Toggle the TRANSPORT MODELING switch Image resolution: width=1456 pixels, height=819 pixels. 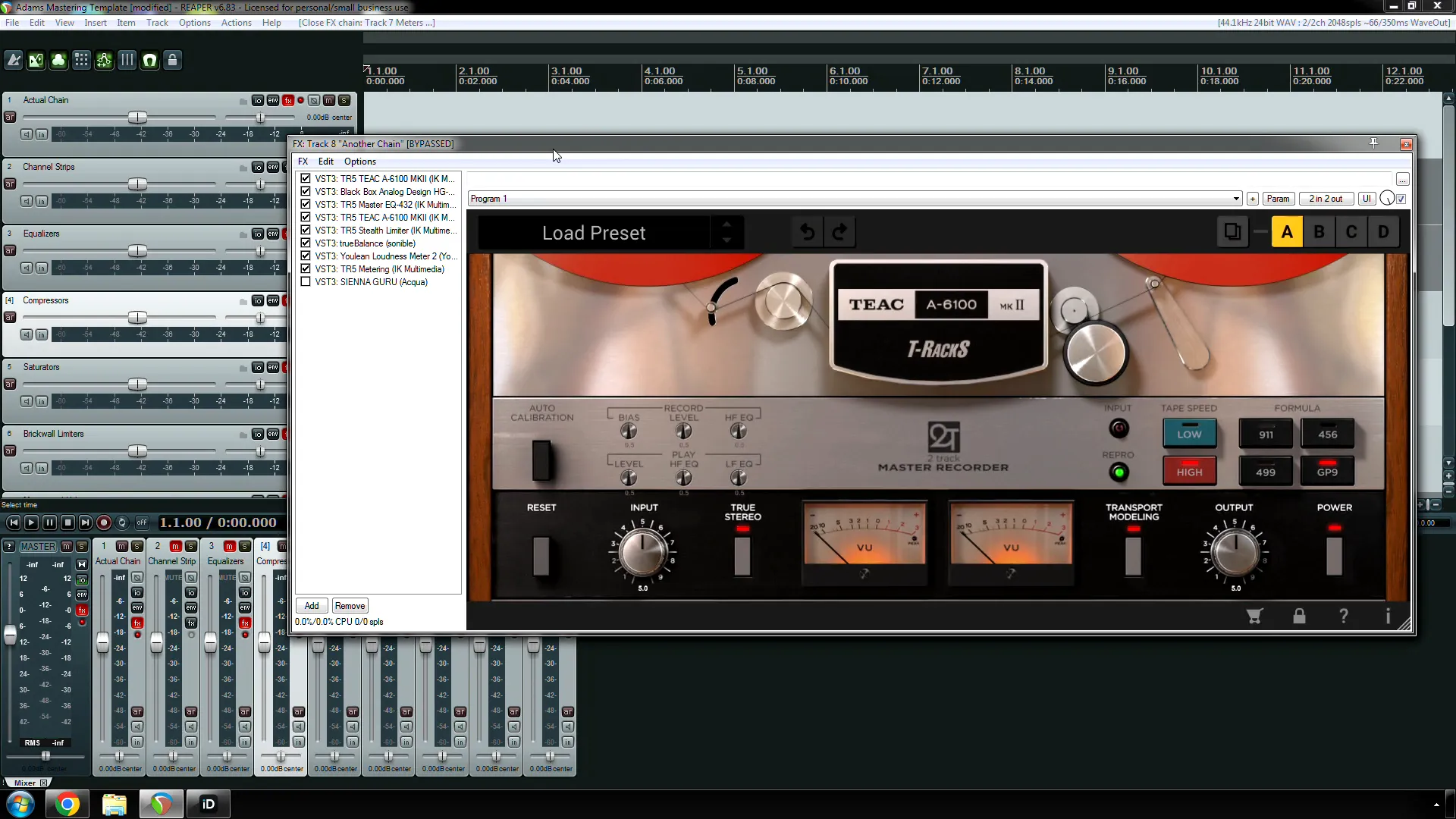pyautogui.click(x=1133, y=555)
